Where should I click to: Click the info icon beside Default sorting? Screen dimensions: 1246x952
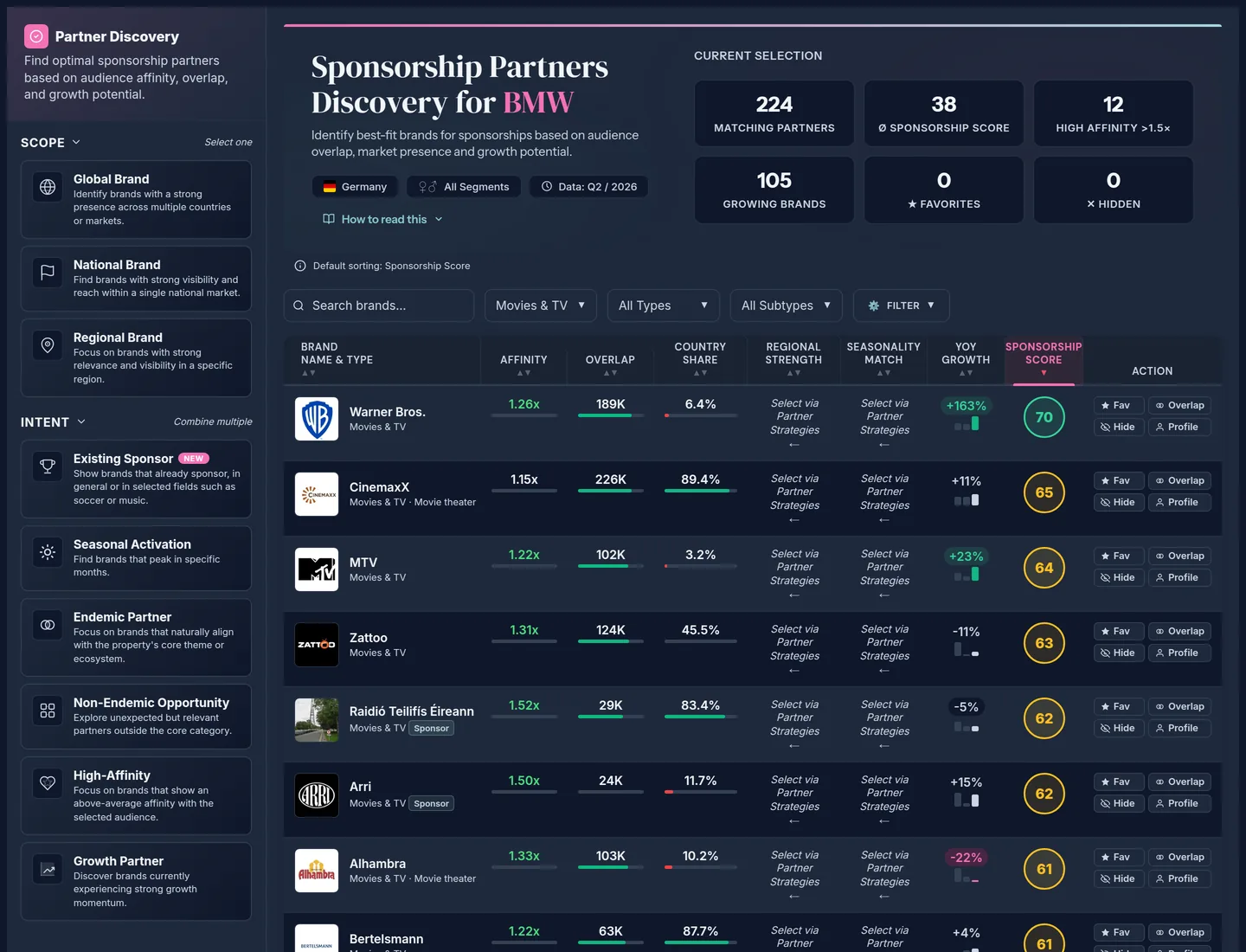300,266
